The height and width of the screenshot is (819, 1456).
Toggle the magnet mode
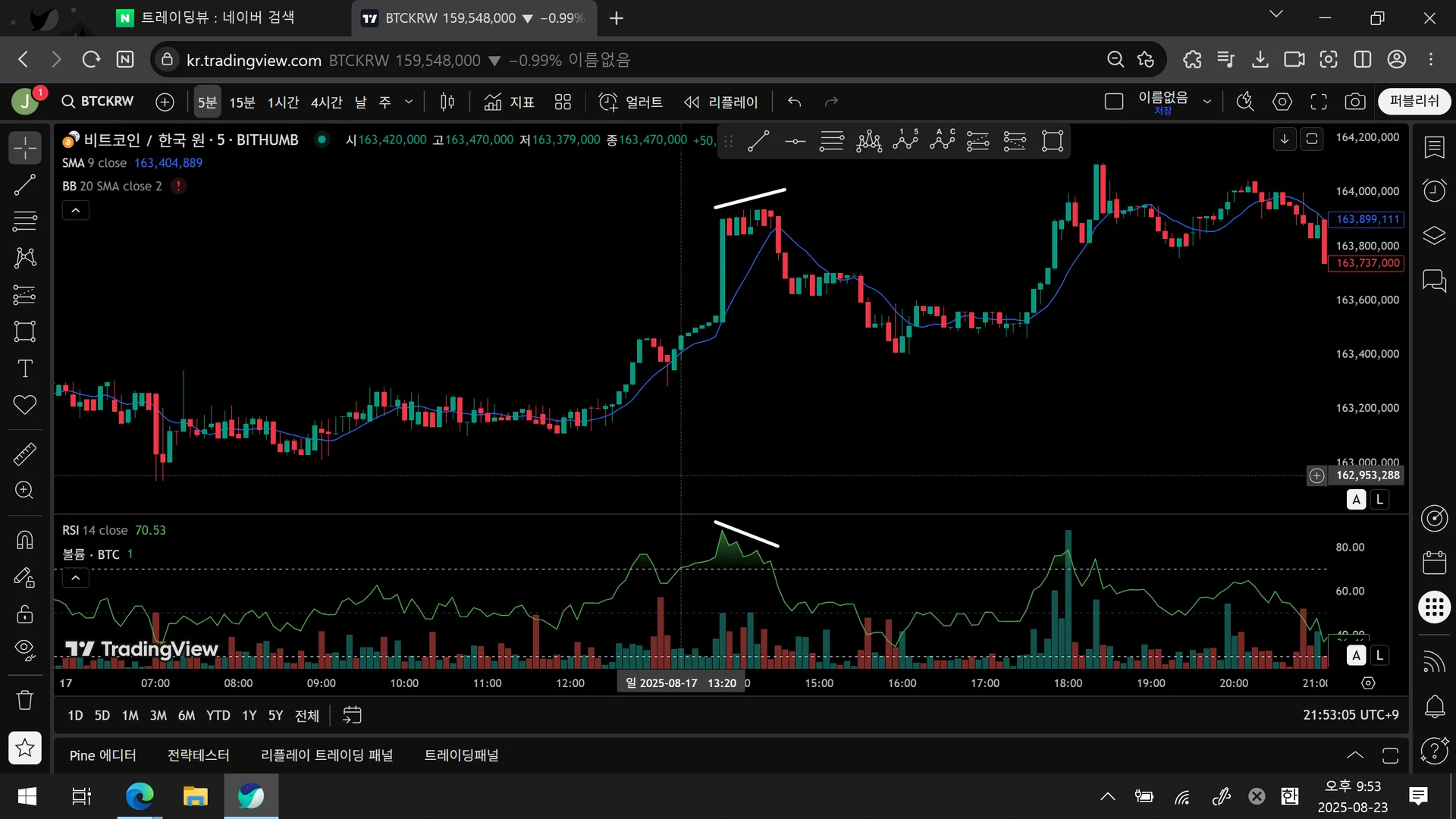(25, 540)
